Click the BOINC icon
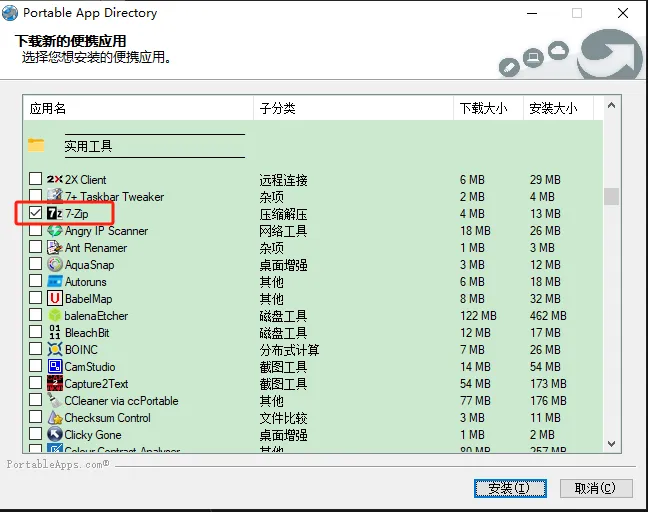This screenshot has width=648, height=512. [55, 349]
